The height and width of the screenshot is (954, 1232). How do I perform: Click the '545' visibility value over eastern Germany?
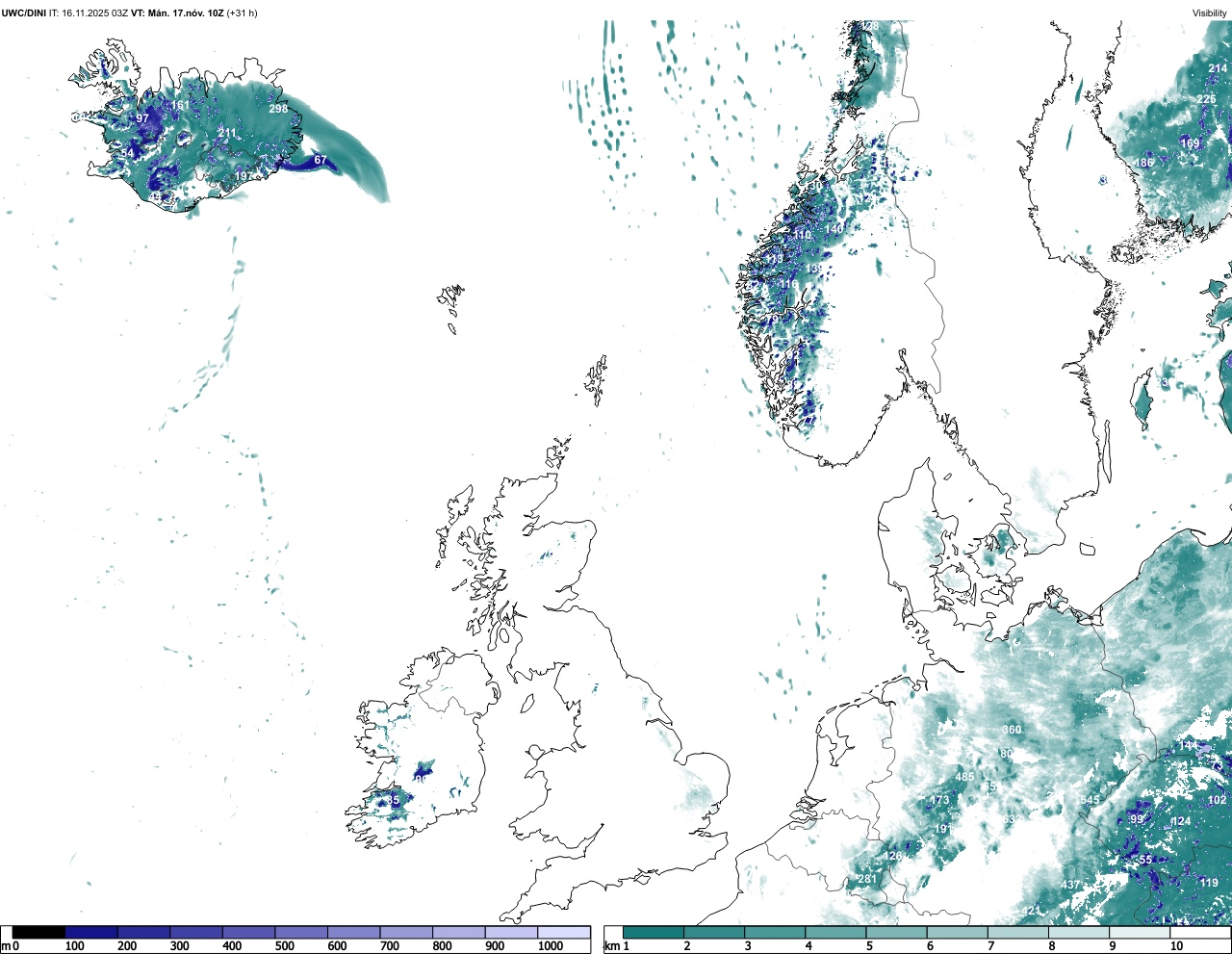(x=1090, y=801)
